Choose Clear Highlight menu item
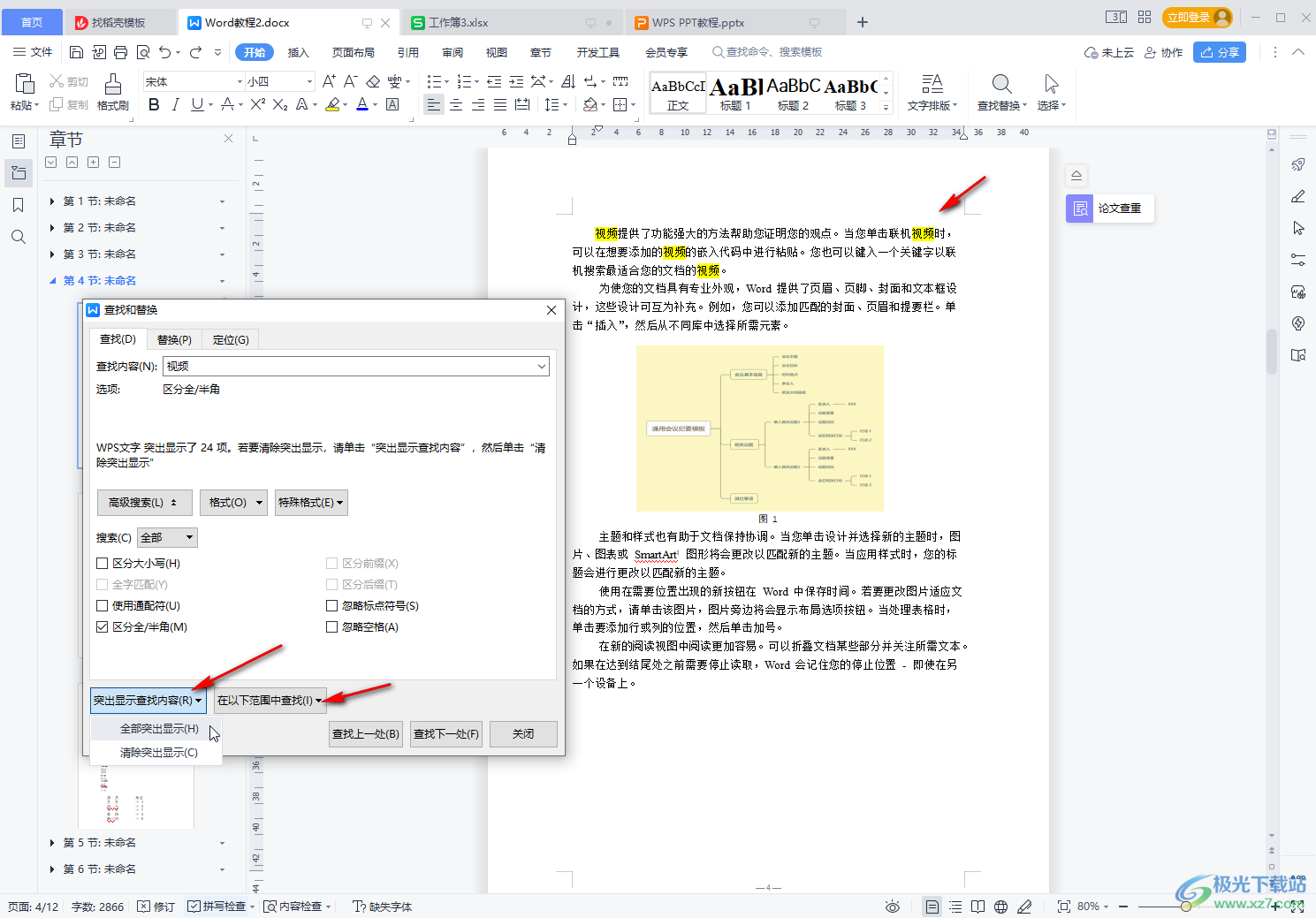Image resolution: width=1316 pixels, height=918 pixels. coord(158,753)
